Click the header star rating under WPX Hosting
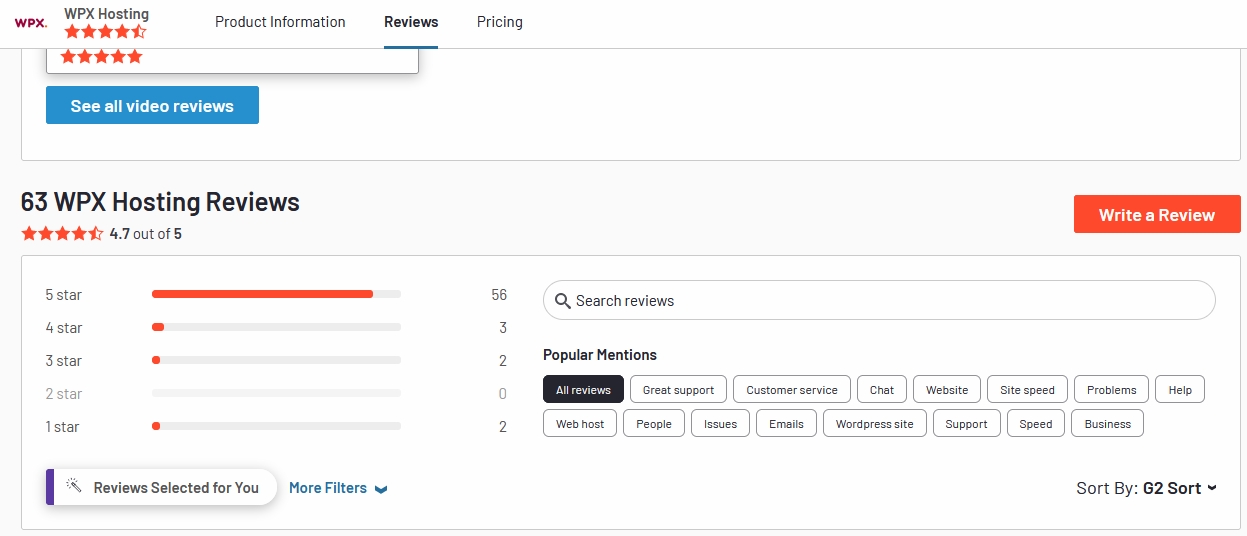The height and width of the screenshot is (536, 1247). [x=105, y=32]
